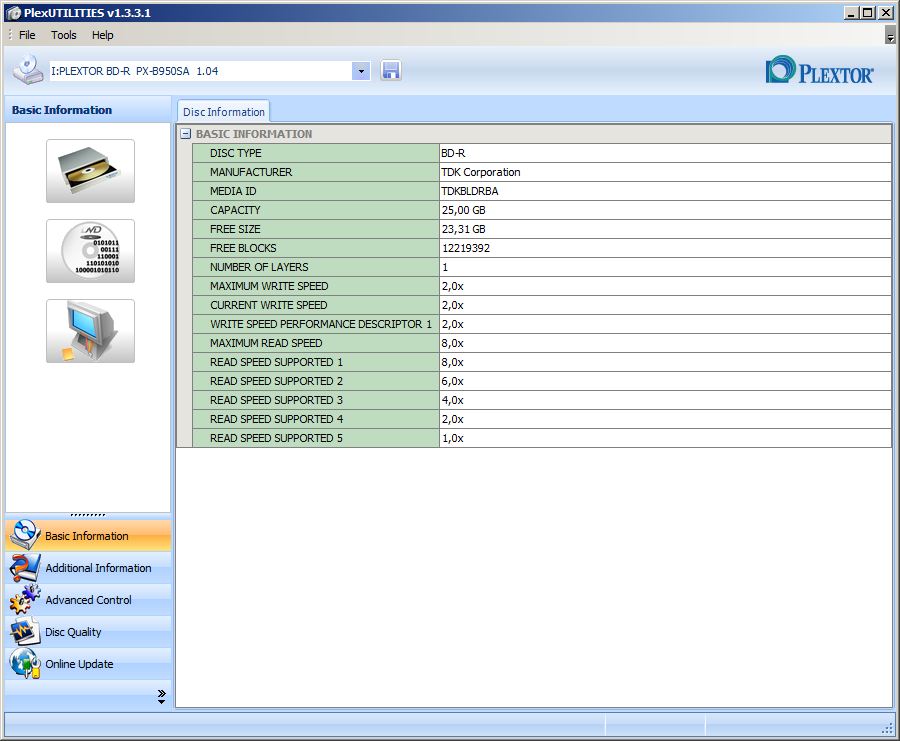The image size is (900, 741).
Task: Select the MAXIMUM READ SPEED row
Action: (x=542, y=343)
